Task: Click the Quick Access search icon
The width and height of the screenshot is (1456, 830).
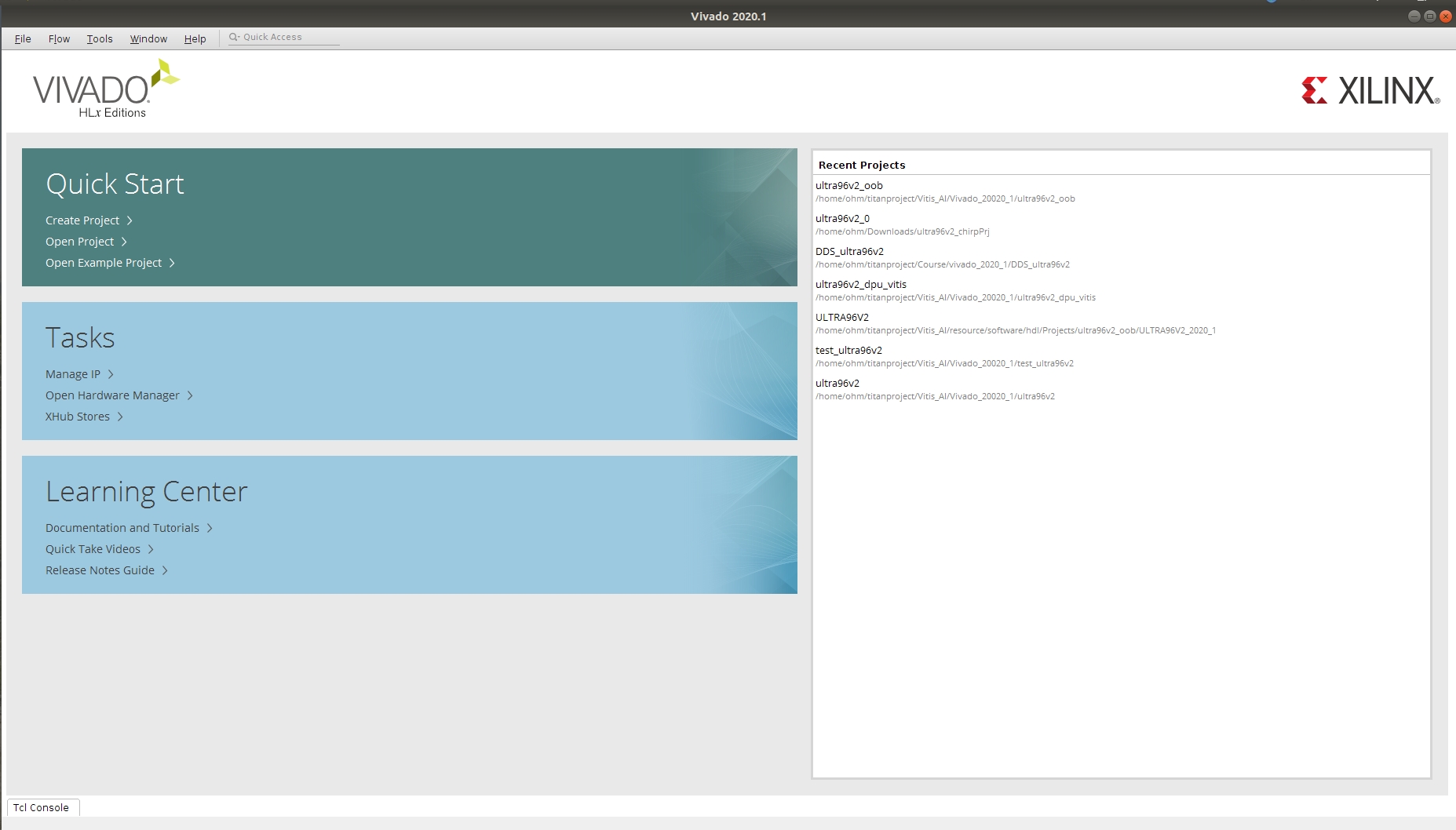Action: click(x=234, y=37)
